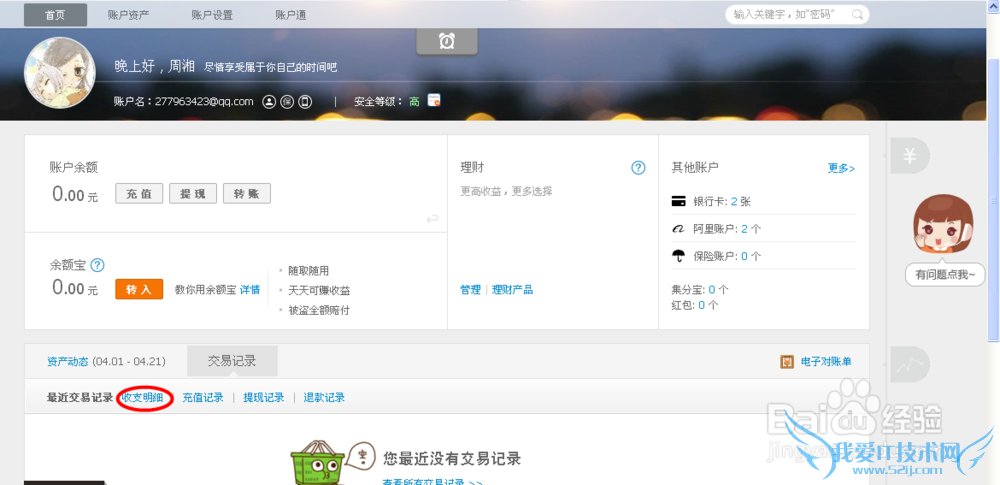Open the help icon next to 余额宝
The height and width of the screenshot is (485, 1000).
(x=98, y=265)
